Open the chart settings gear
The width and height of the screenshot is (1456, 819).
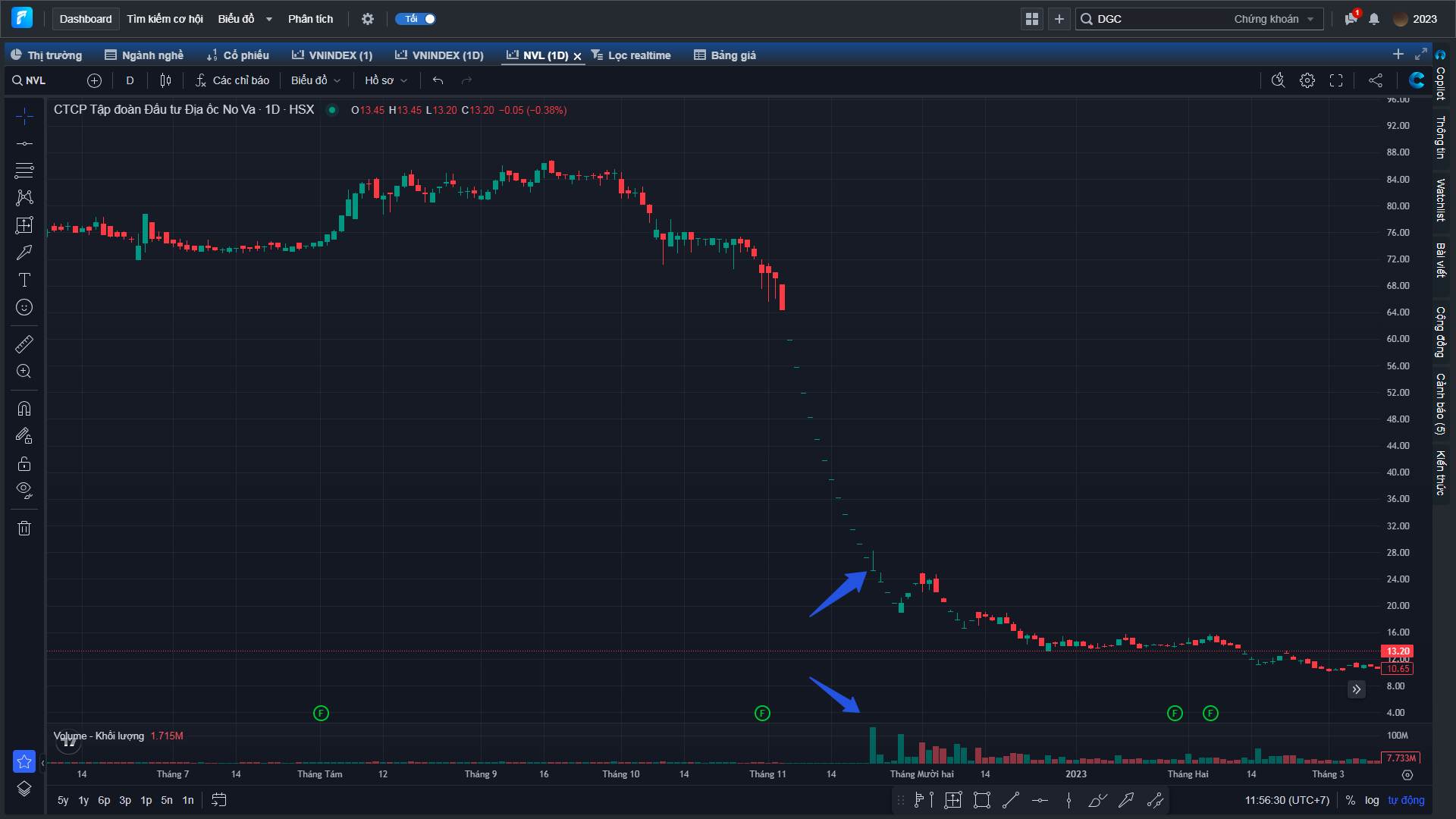(x=1307, y=80)
